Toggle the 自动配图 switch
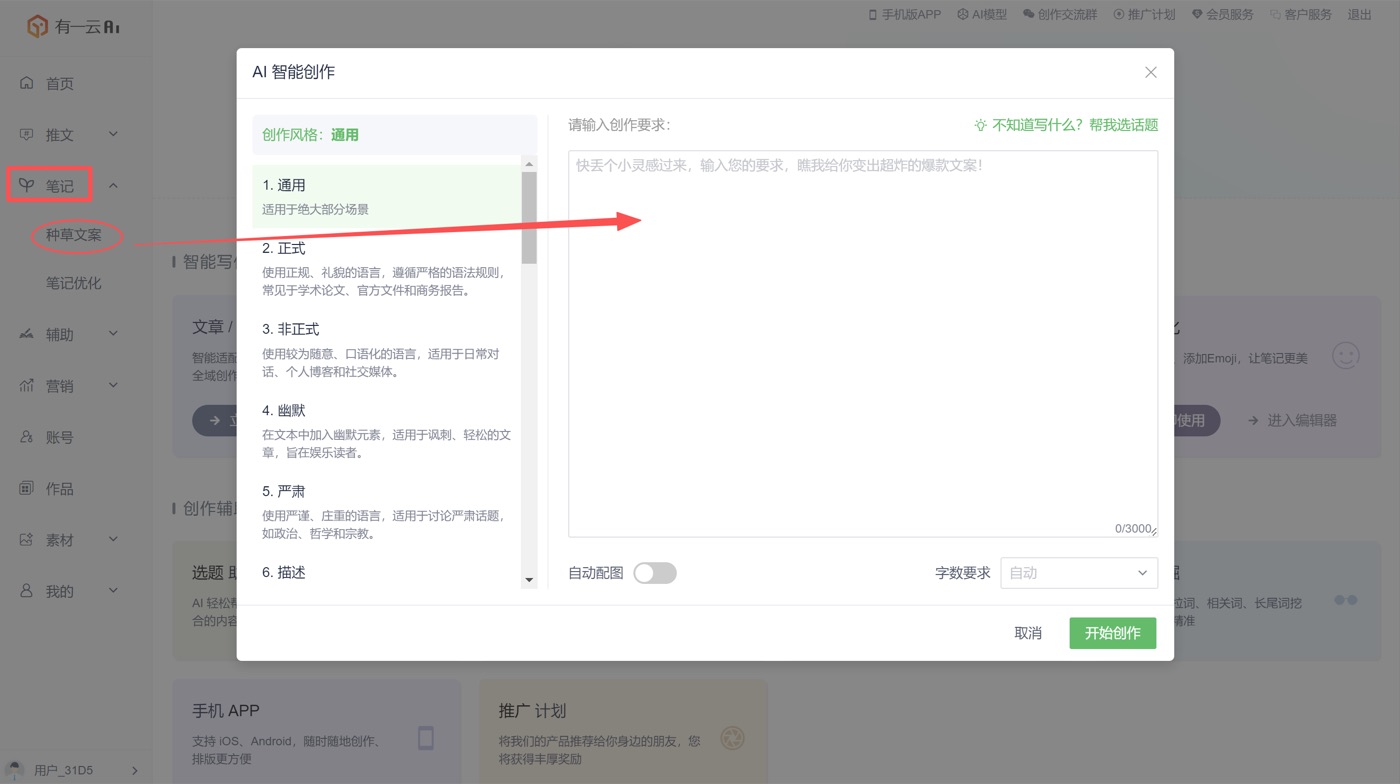 (x=655, y=573)
